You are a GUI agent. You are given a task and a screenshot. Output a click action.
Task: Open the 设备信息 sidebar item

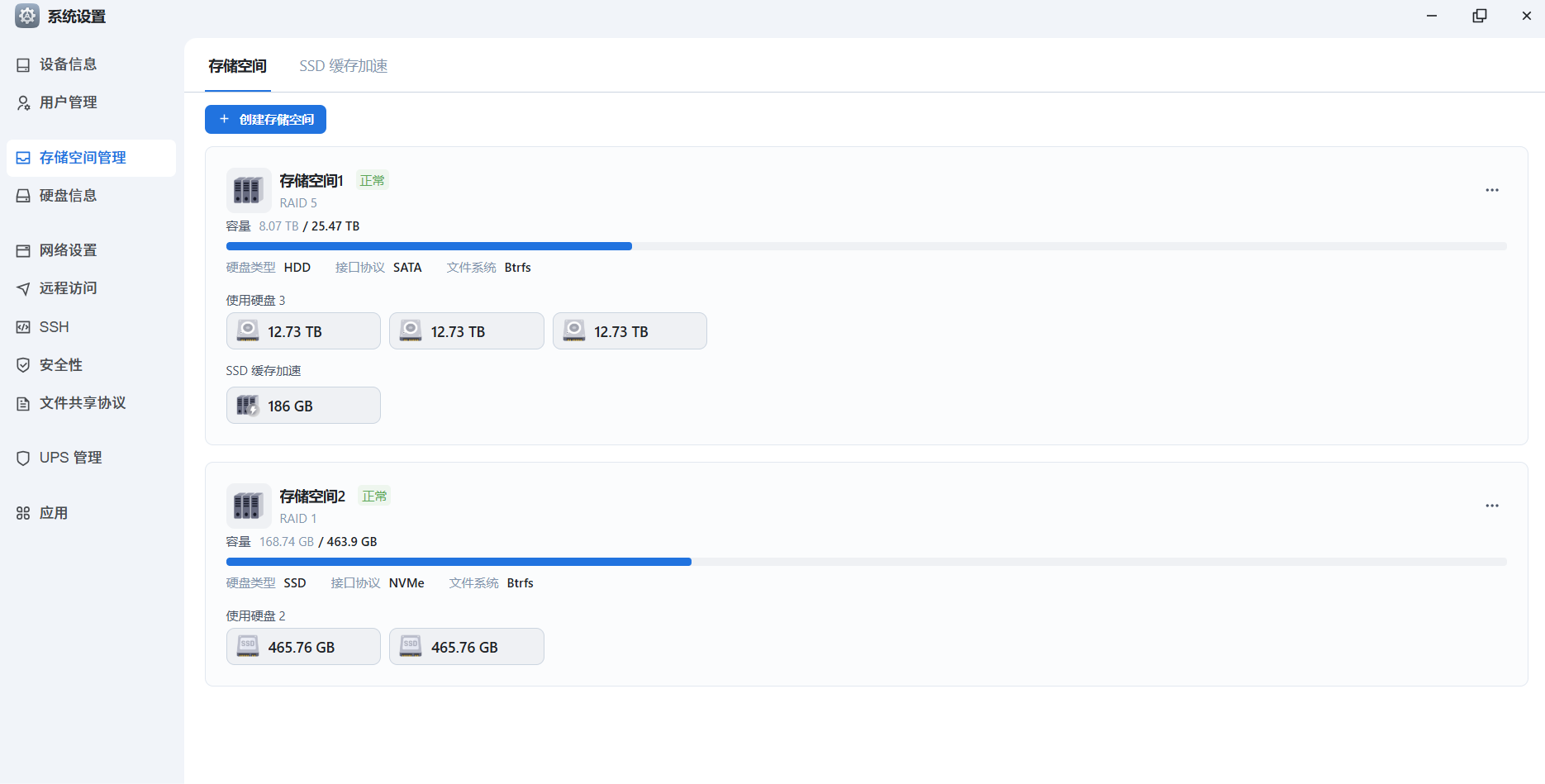(x=68, y=64)
